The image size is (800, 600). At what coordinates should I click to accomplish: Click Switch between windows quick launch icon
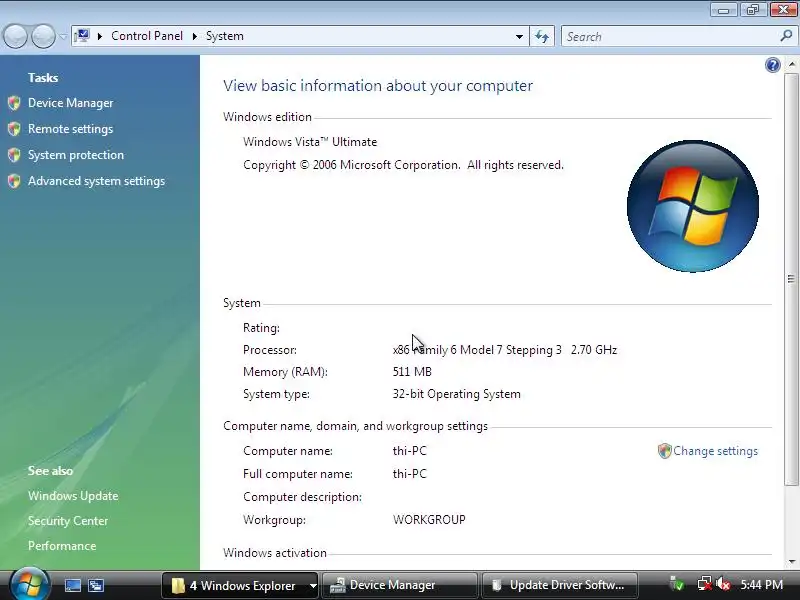(x=96, y=585)
